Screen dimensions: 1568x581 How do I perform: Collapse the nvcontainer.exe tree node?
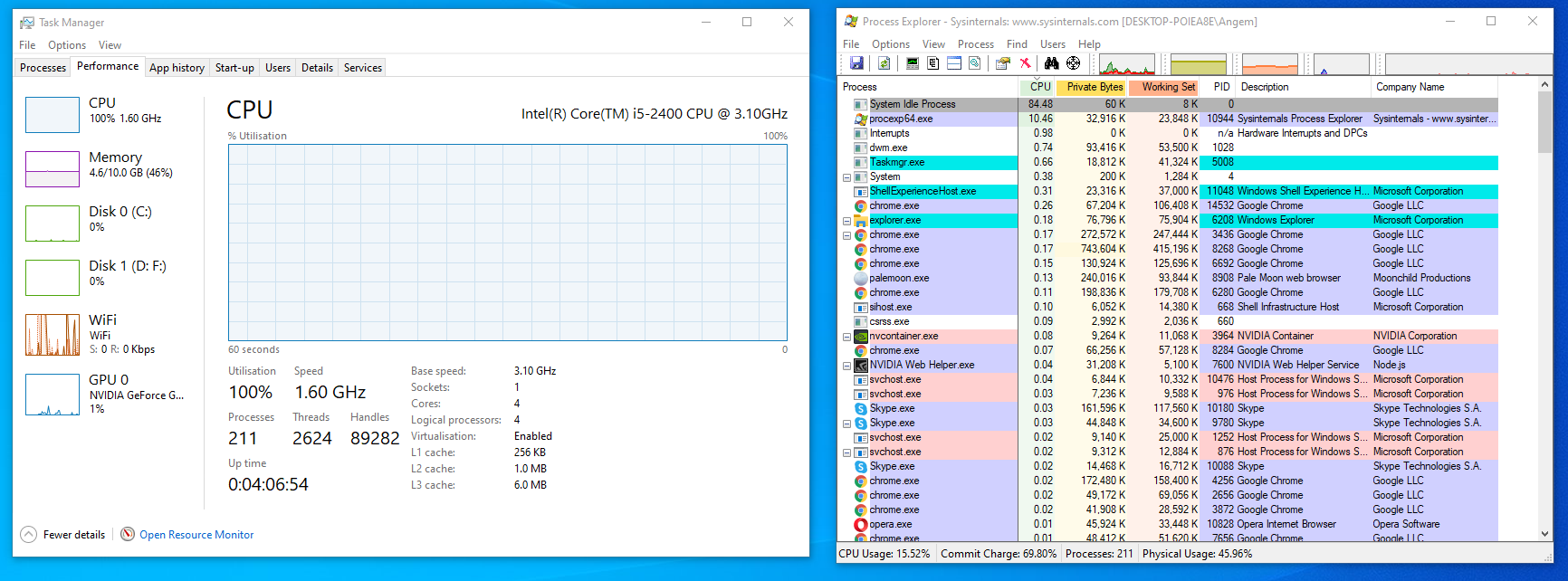point(846,337)
